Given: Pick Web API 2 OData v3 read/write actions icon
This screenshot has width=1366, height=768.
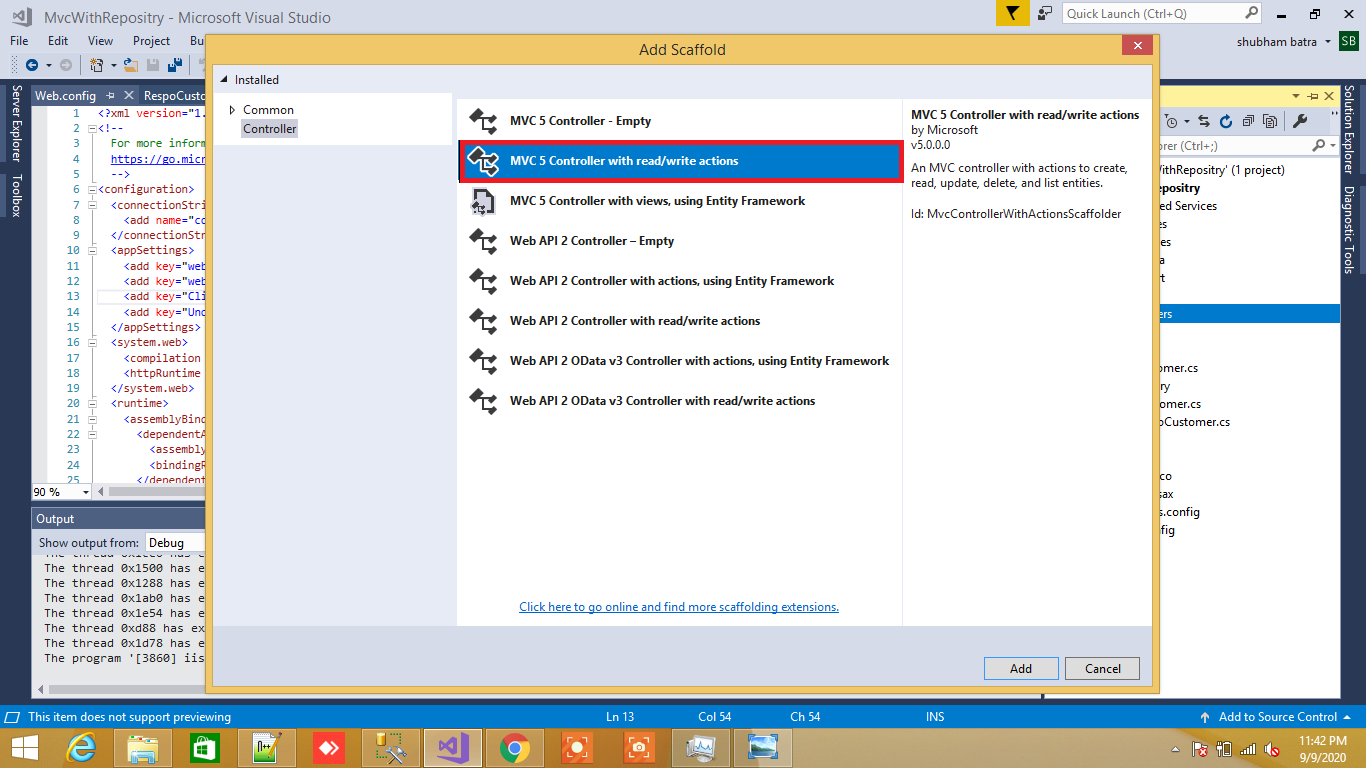Looking at the screenshot, I should tap(483, 401).
